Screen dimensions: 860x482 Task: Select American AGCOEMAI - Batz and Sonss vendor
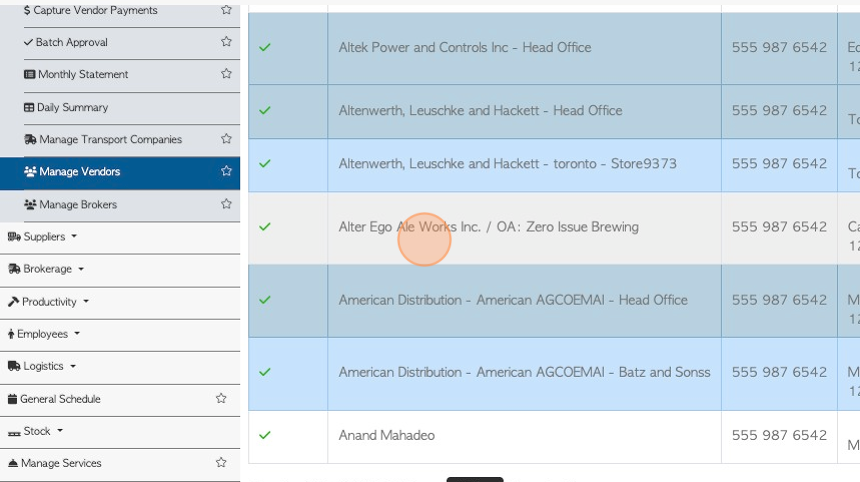524,372
